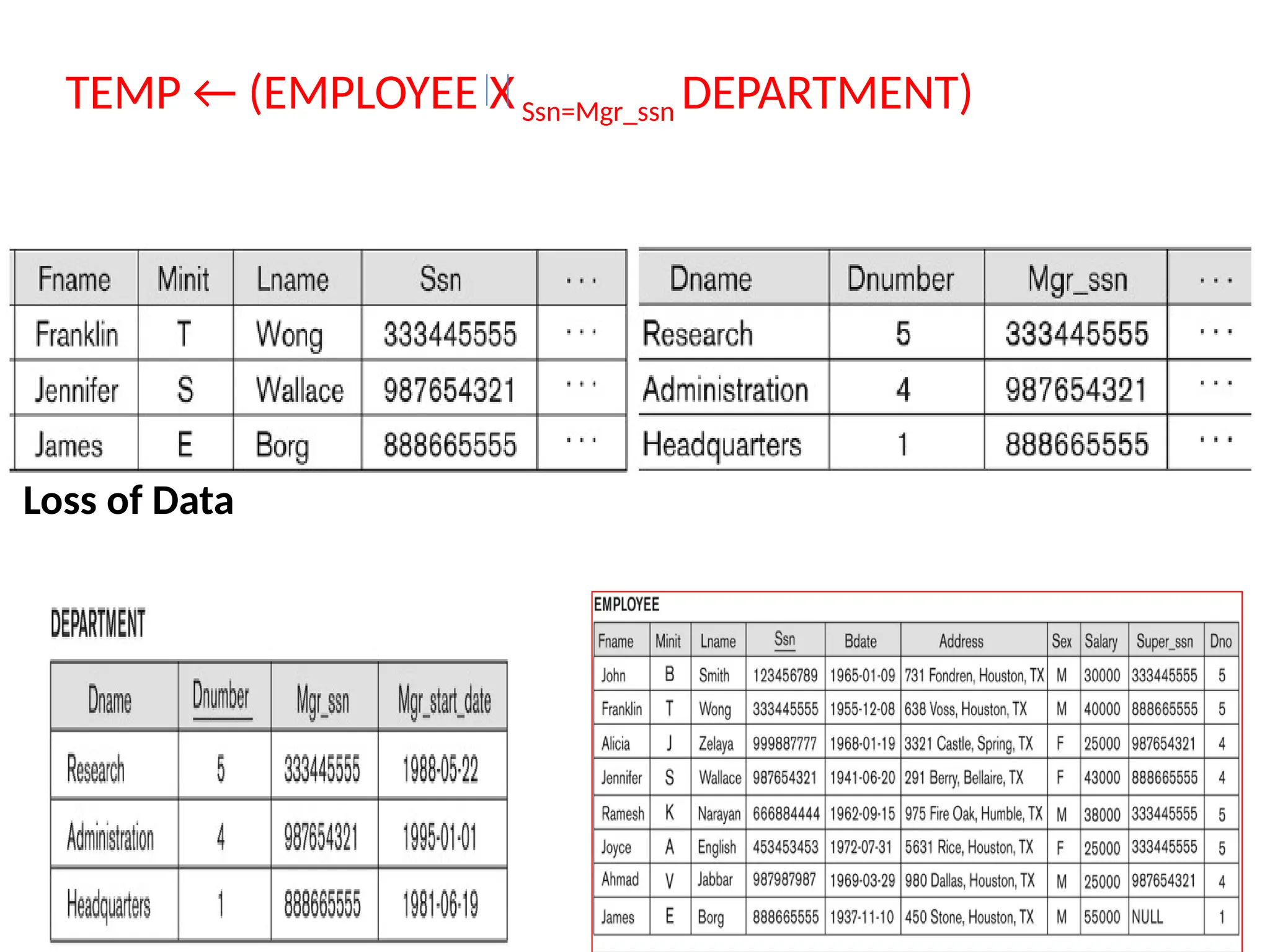This screenshot has height=952, width=1270.
Task: Click 'Dname' header in the top-right table
Action: pos(711,278)
